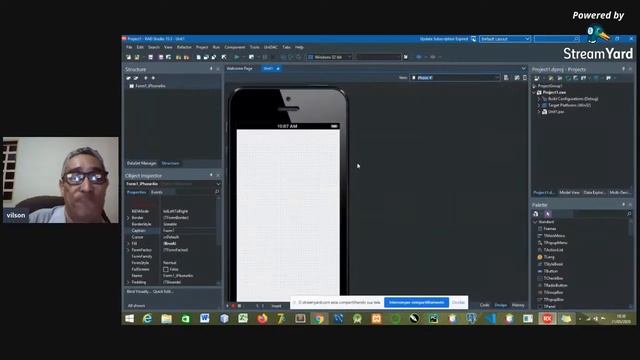This screenshot has height=360, width=640.
Task: Click the Windows Start button
Action: tap(129, 318)
